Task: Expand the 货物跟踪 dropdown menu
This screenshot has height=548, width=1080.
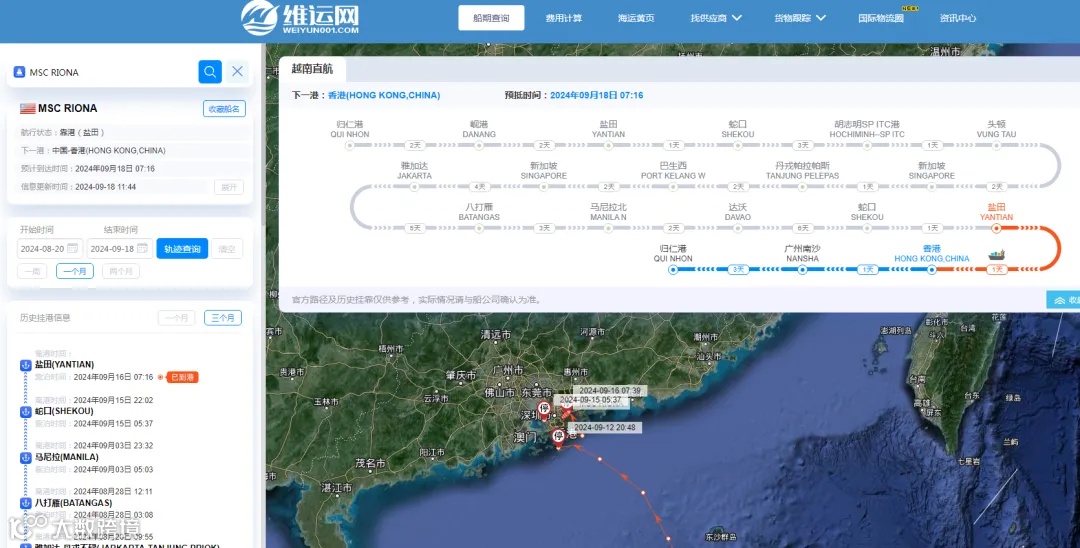Action: coord(800,19)
